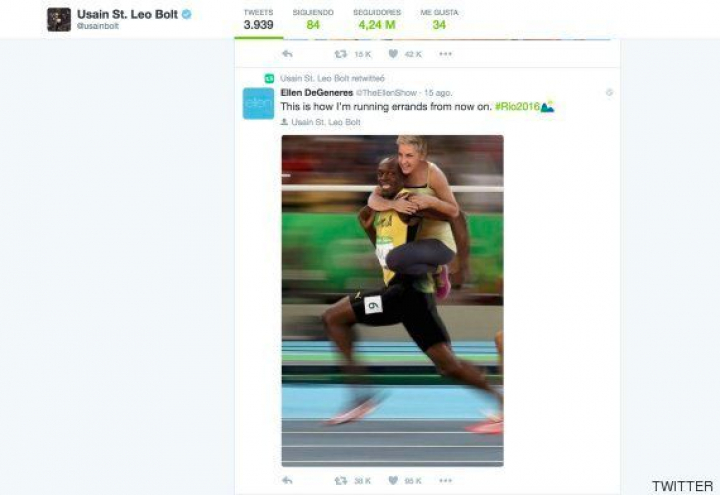Screen dimensions: 720x495
Task: Click Usain Bolt's verified badge
Action: 186,14
